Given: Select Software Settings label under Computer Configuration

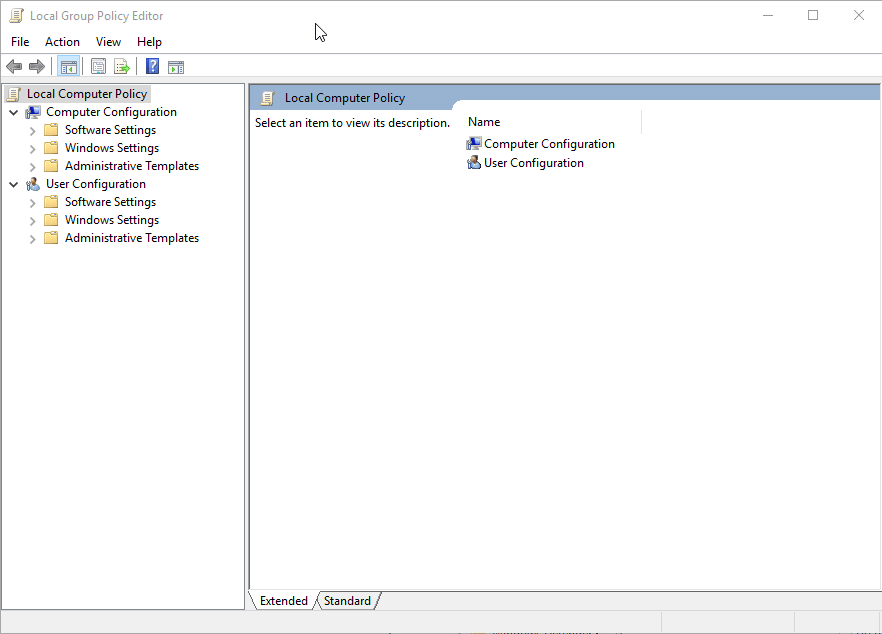Looking at the screenshot, I should click(110, 130).
